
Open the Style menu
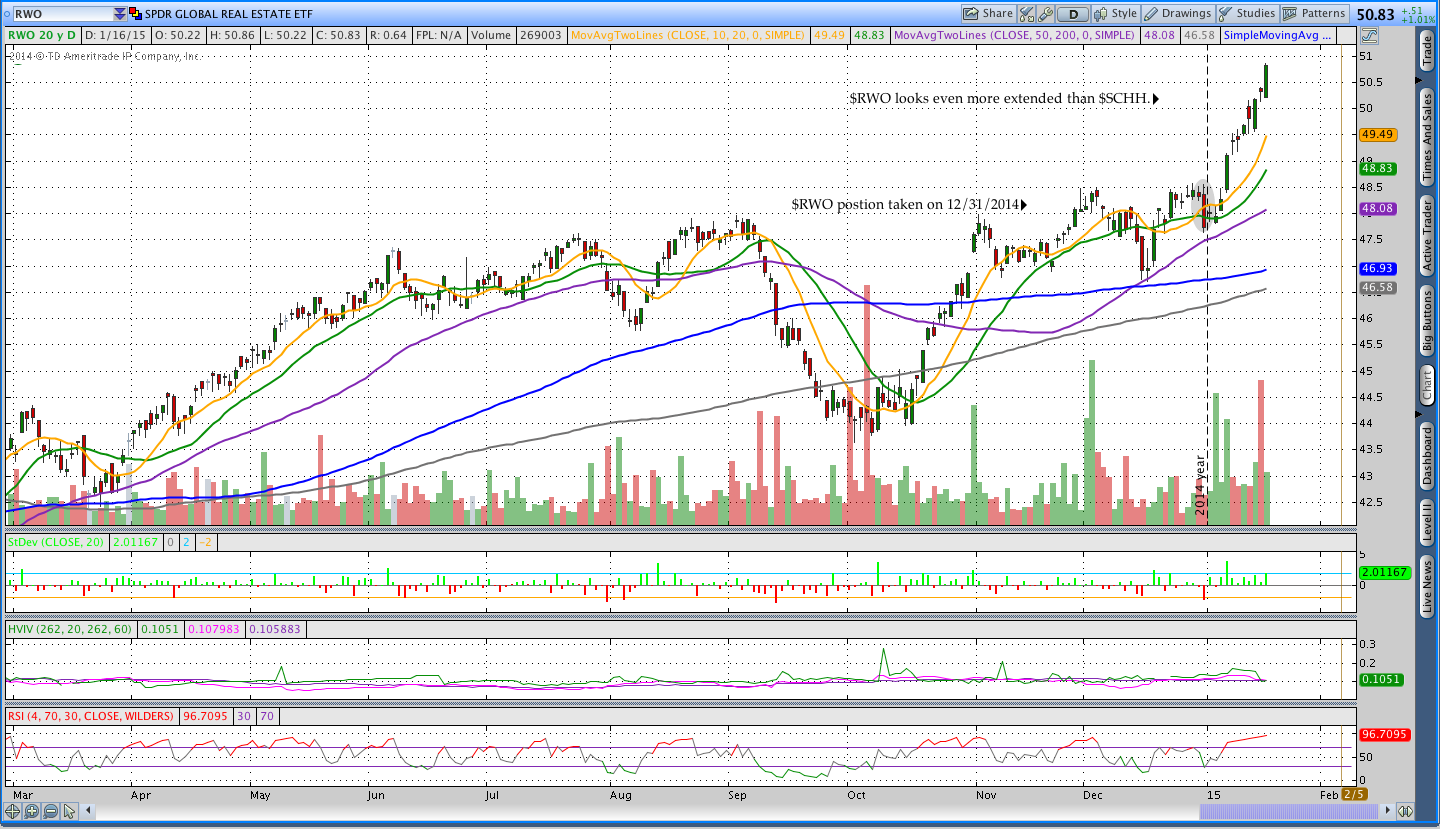[1116, 14]
